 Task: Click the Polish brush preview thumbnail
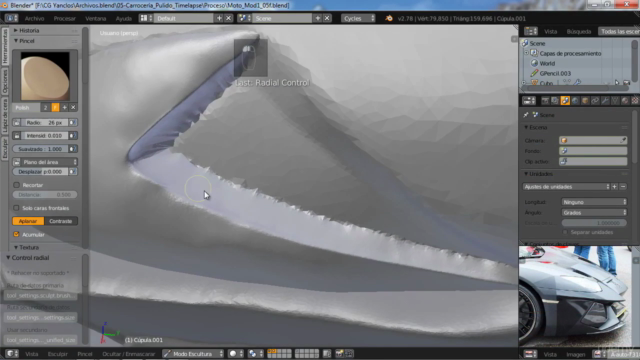click(x=45, y=76)
